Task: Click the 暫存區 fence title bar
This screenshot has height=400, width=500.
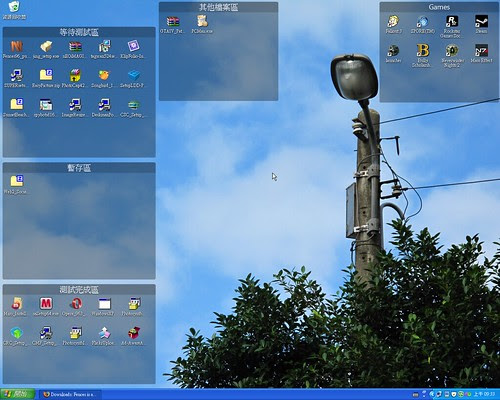Action: tap(79, 168)
